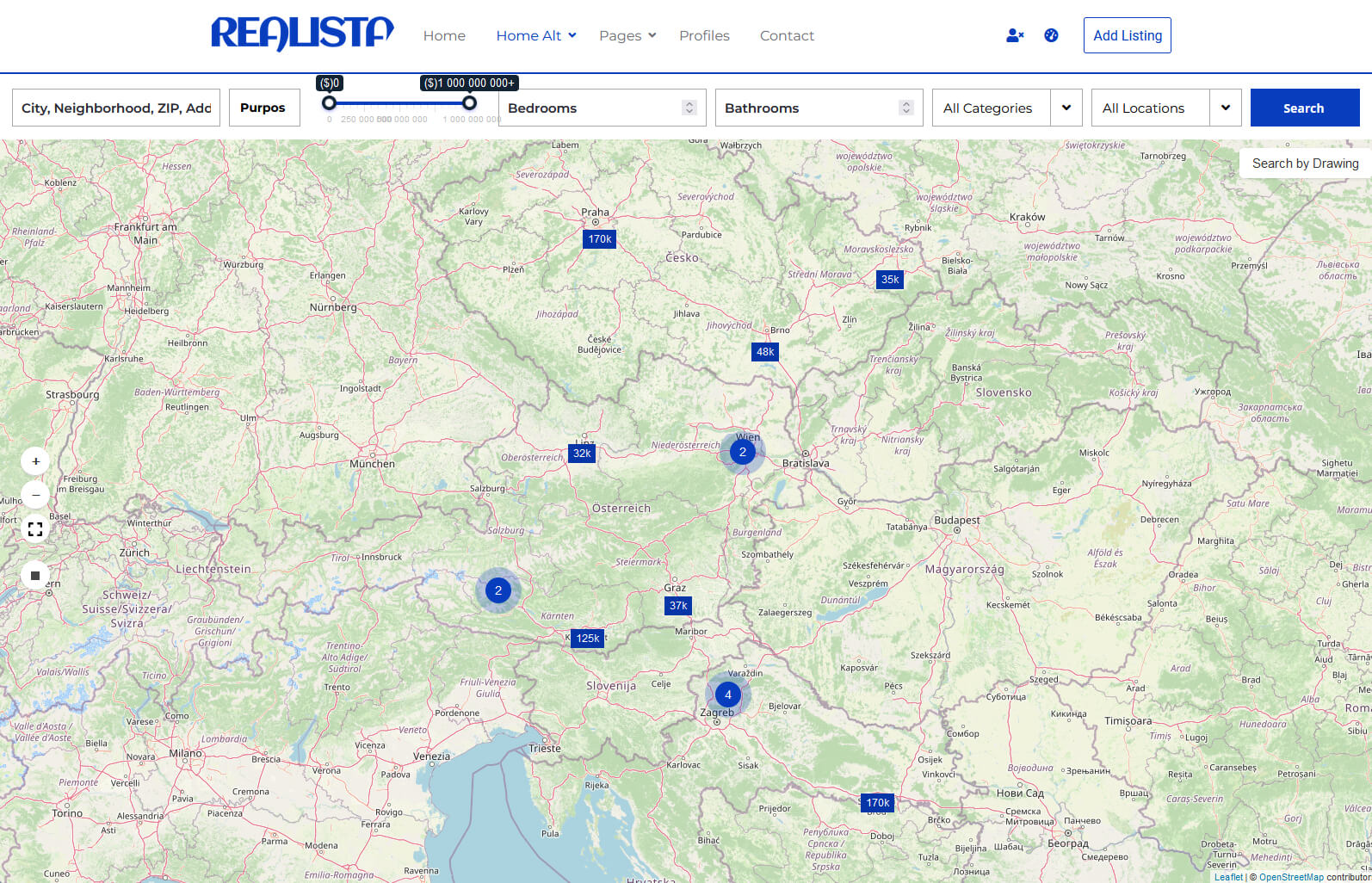This screenshot has width=1372, height=883.
Task: Click the All Categories arrow button
Action: [1066, 108]
